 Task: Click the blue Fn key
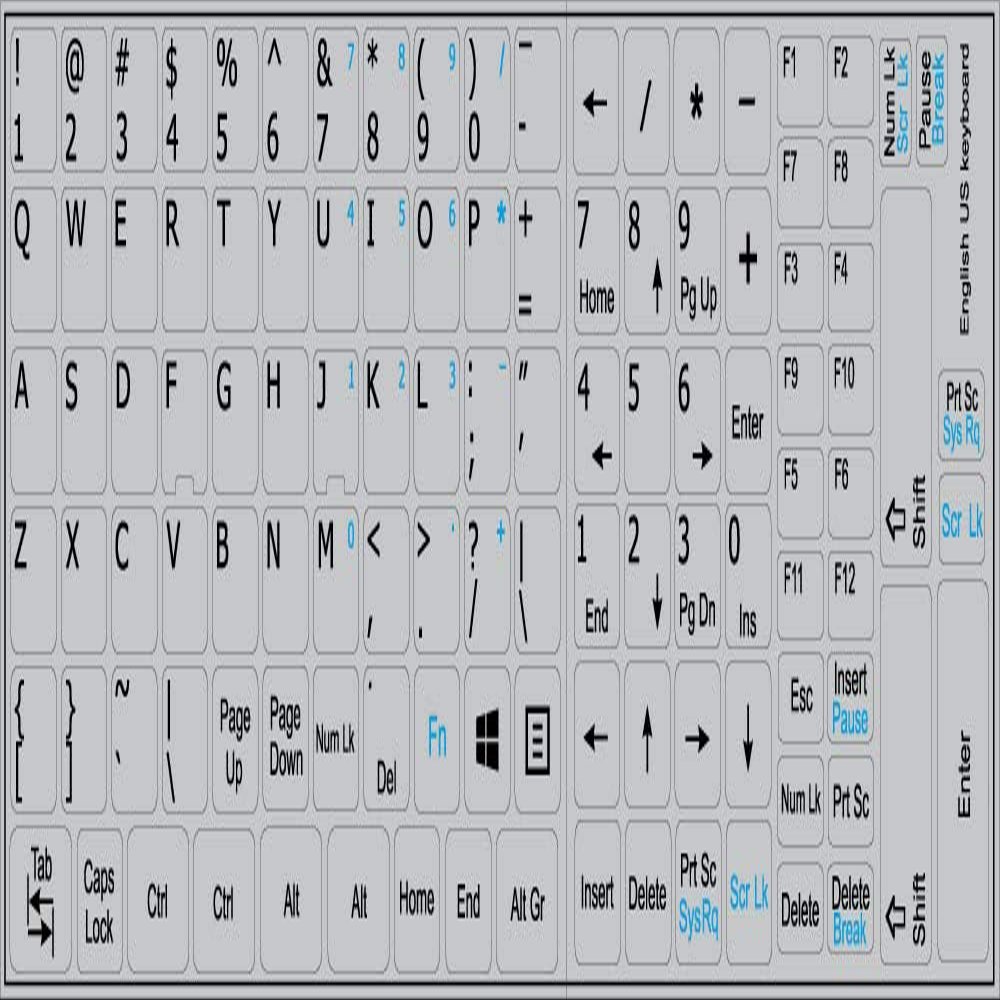pyautogui.click(x=437, y=739)
